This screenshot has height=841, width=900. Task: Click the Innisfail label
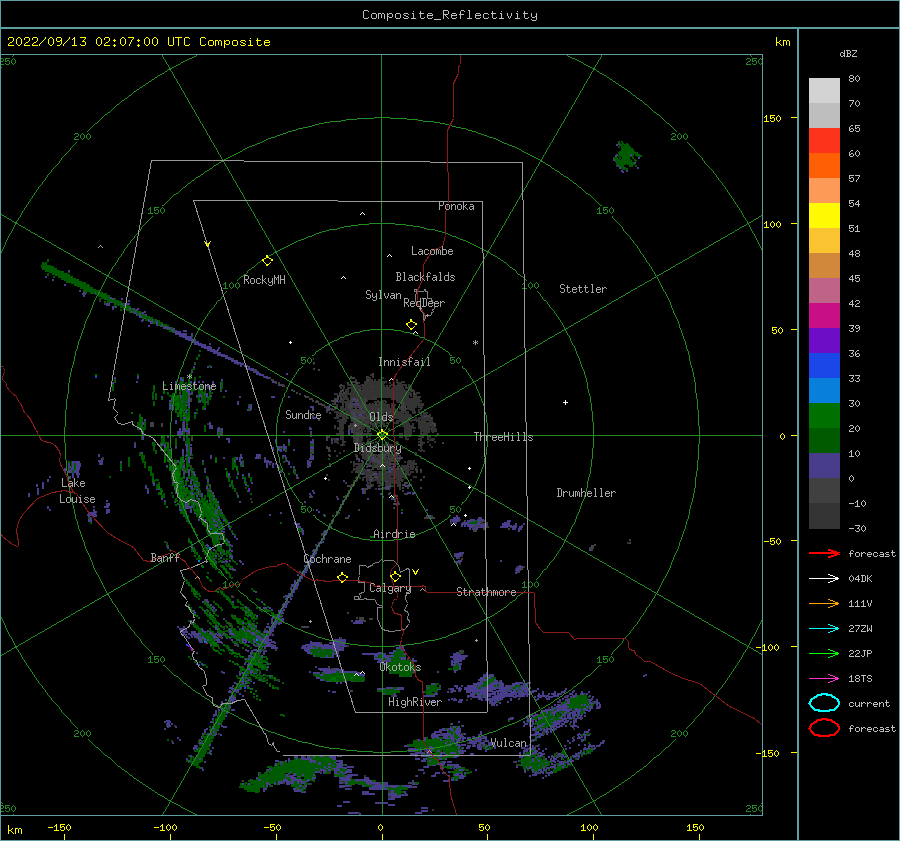pos(404,362)
